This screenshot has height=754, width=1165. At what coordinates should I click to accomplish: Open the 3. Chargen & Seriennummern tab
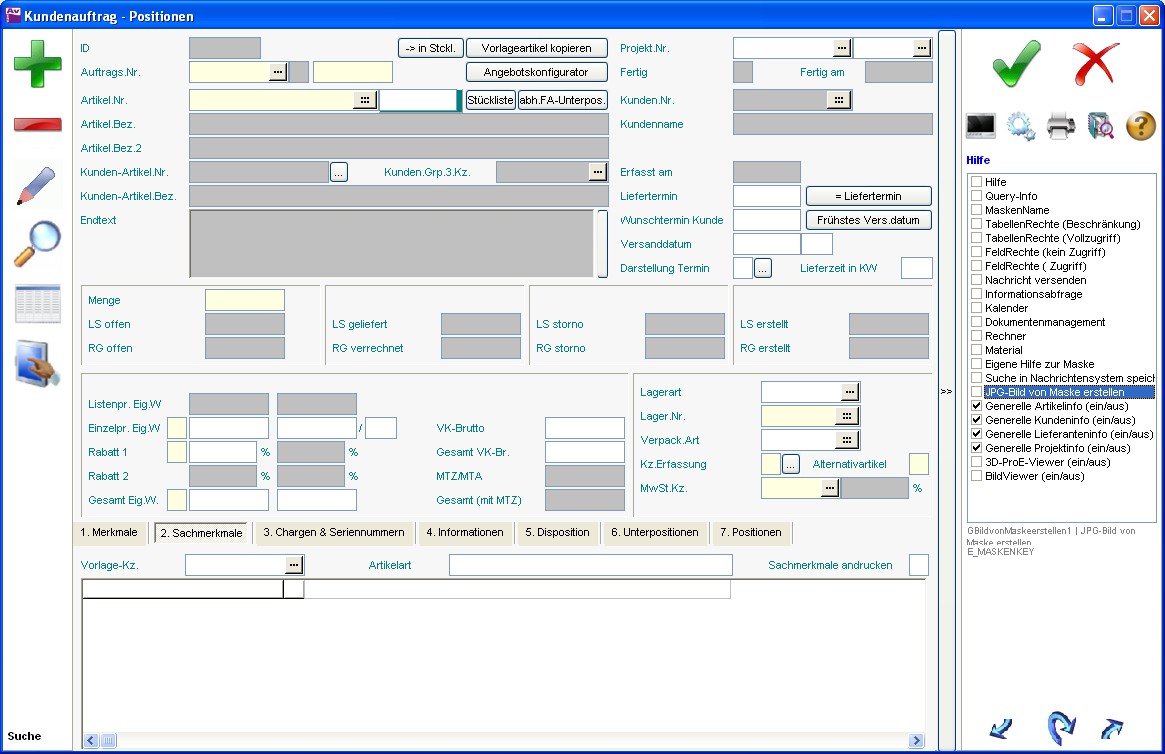click(333, 533)
